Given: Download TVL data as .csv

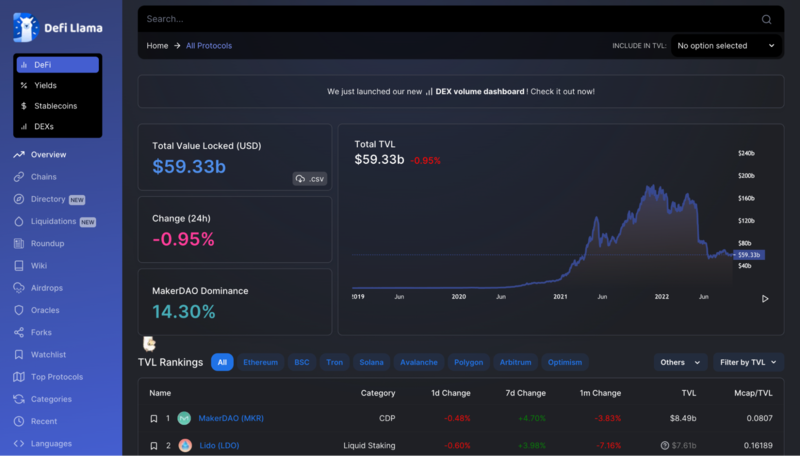Looking at the screenshot, I should point(310,179).
